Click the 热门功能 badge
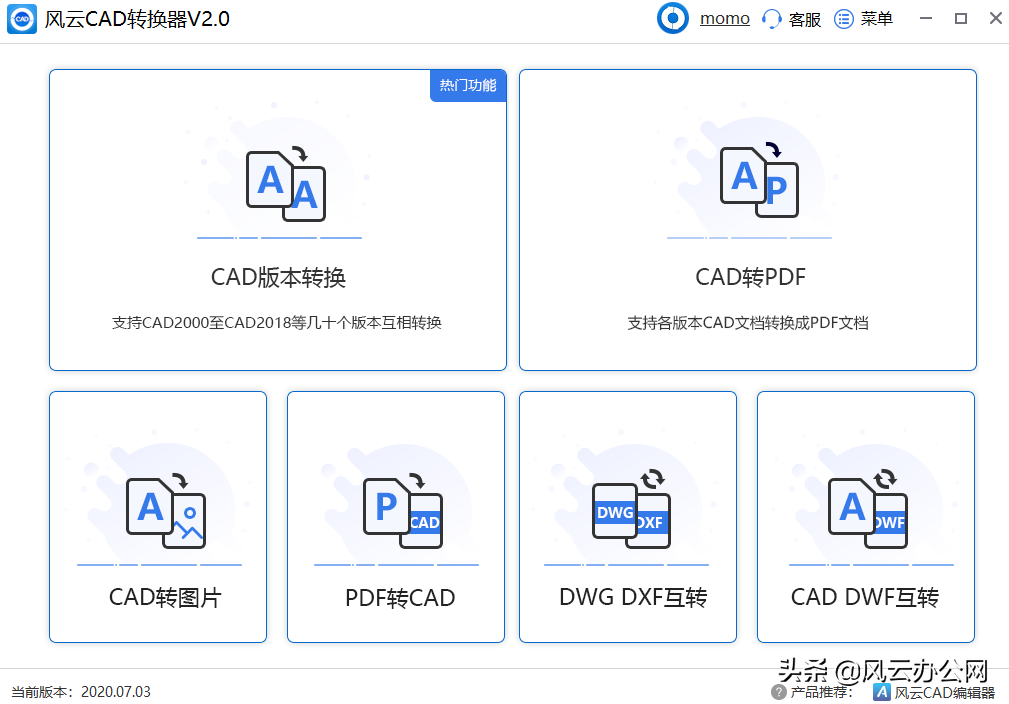Image resolution: width=1009 pixels, height=704 pixels. tap(468, 86)
